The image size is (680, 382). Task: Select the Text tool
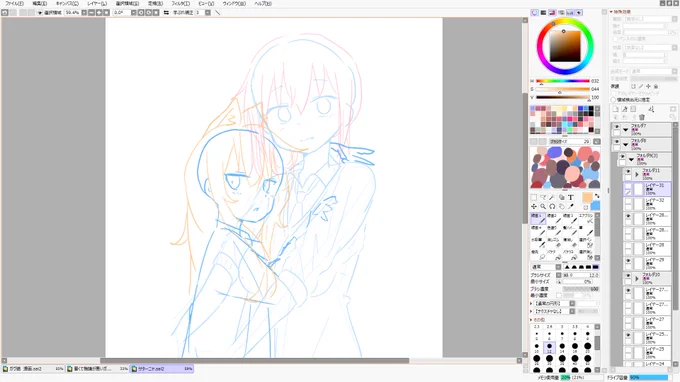click(x=571, y=197)
